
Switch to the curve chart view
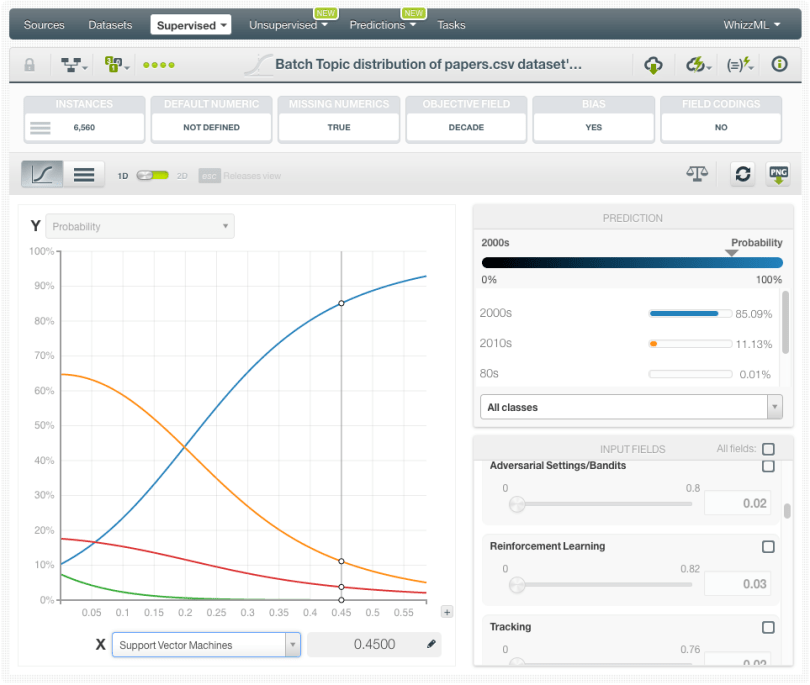tap(43, 174)
